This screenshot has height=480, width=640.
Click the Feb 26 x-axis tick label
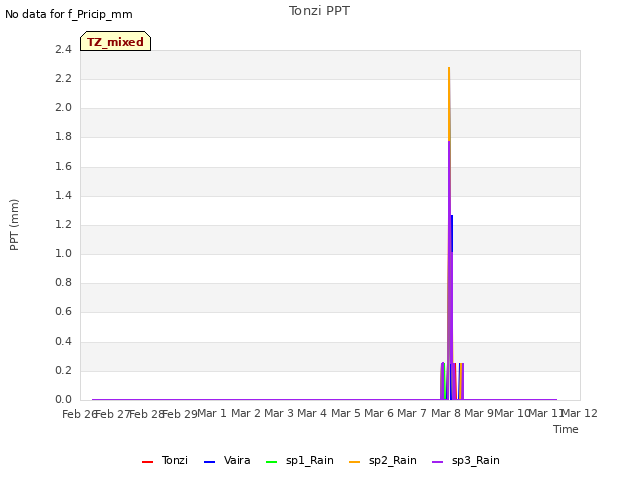tap(79, 414)
